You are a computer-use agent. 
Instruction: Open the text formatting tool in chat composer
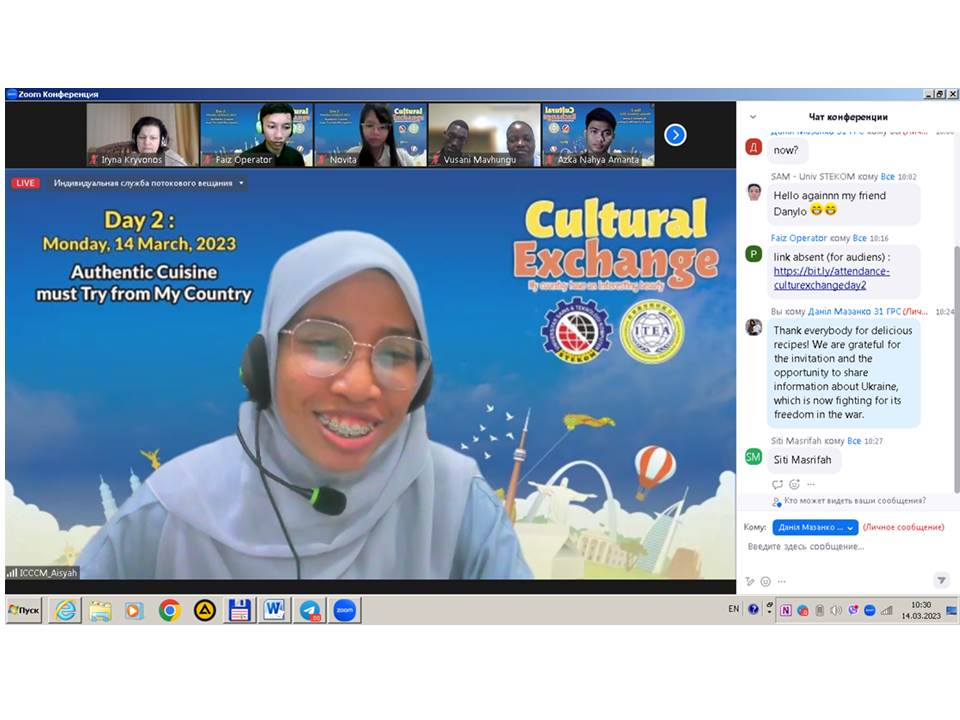[749, 582]
